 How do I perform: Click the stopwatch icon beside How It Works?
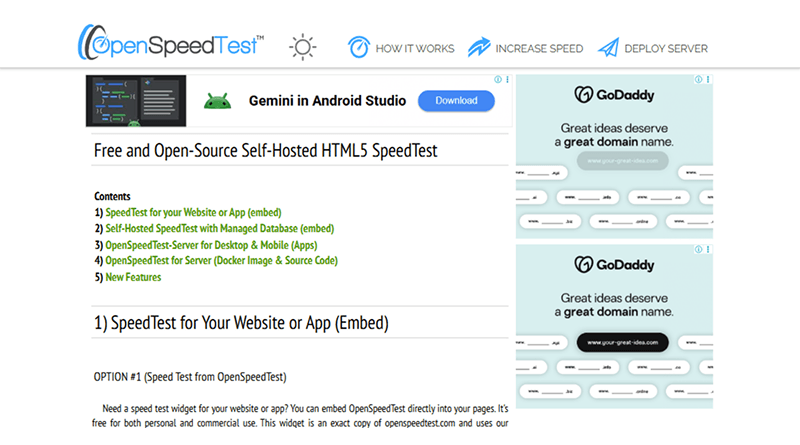pyautogui.click(x=359, y=47)
